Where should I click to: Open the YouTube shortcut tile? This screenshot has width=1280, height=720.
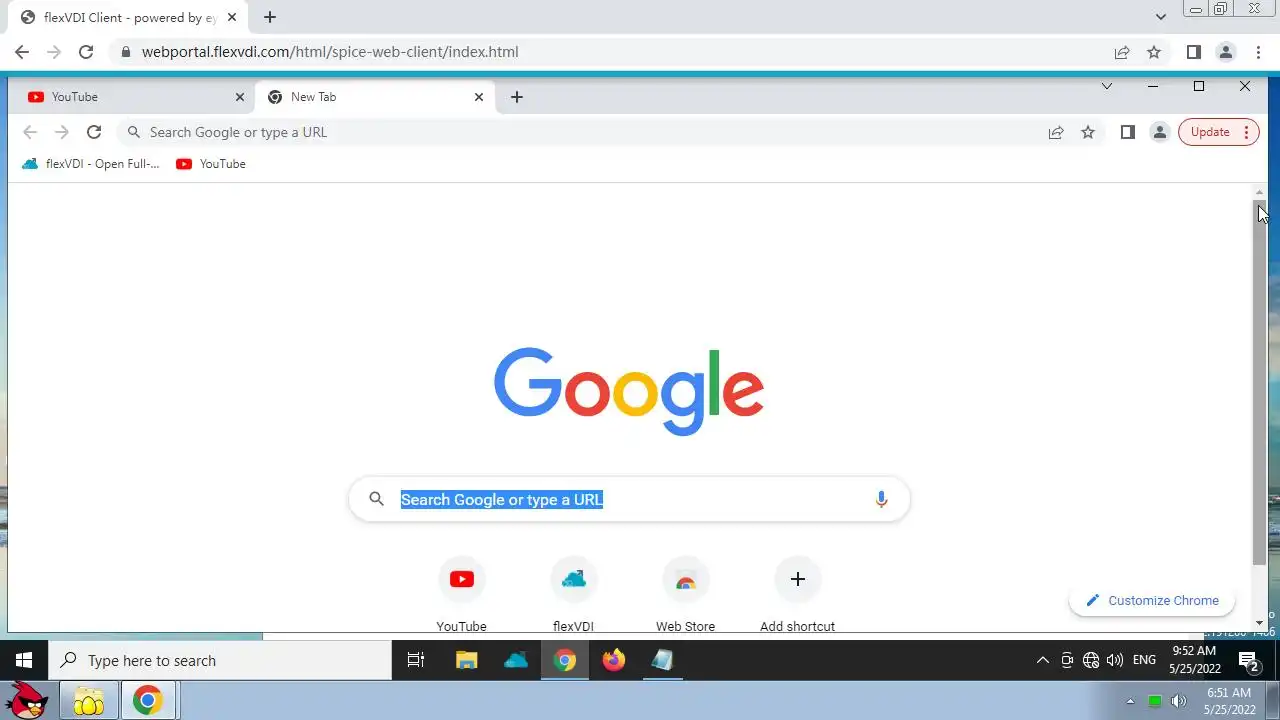(x=461, y=595)
